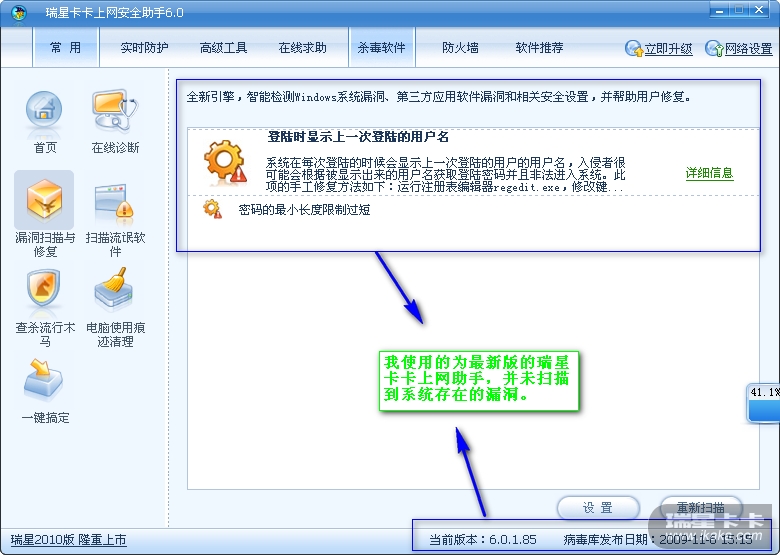The image size is (780, 555).
Task: Click the 网络设置 globe icon
Action: click(714, 48)
